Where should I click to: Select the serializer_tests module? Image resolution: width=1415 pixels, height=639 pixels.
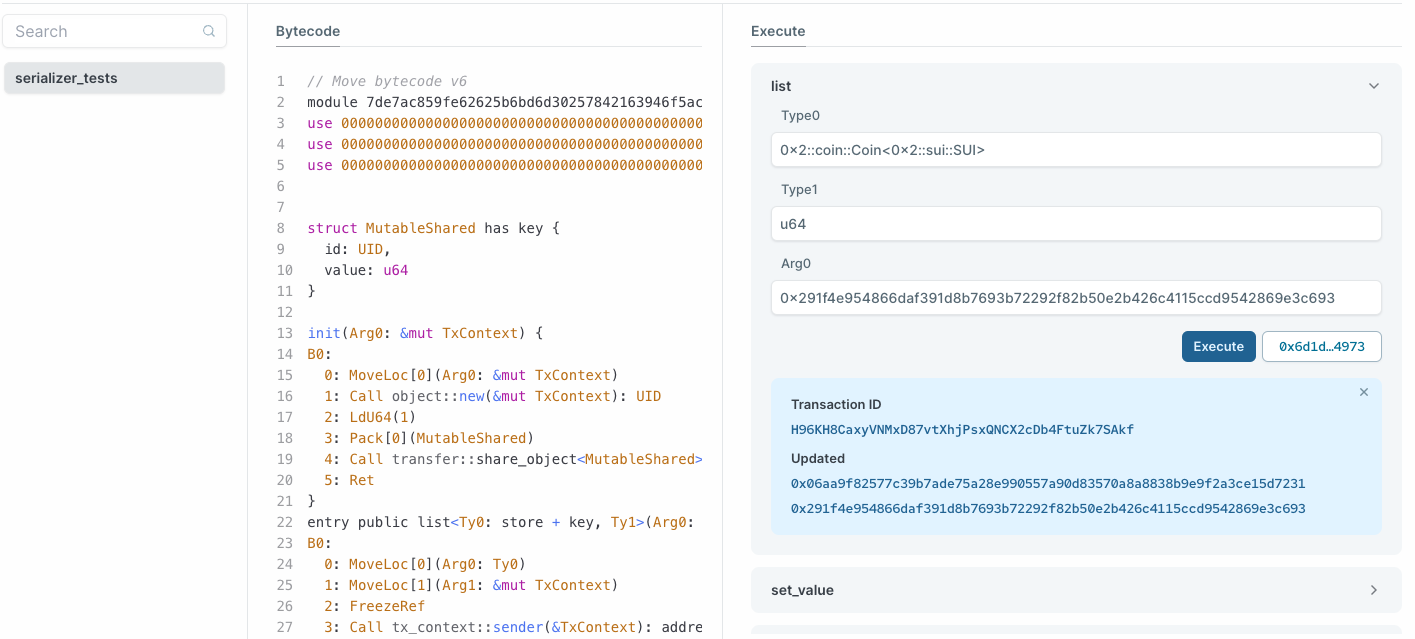[x=114, y=78]
